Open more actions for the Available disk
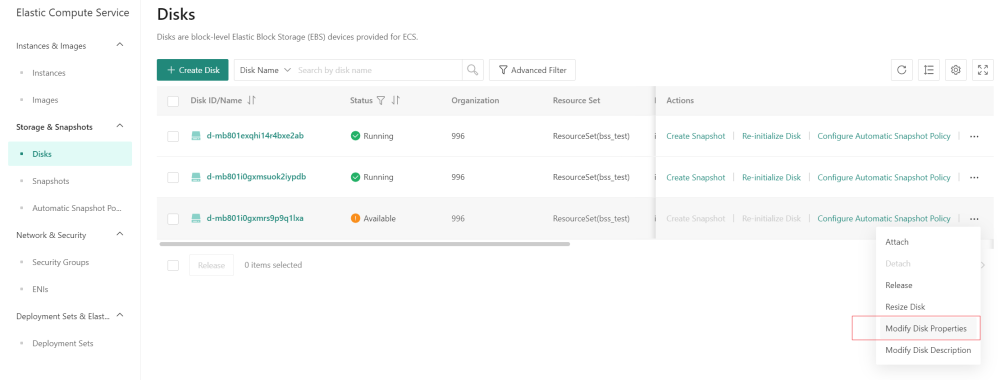 coord(974,219)
